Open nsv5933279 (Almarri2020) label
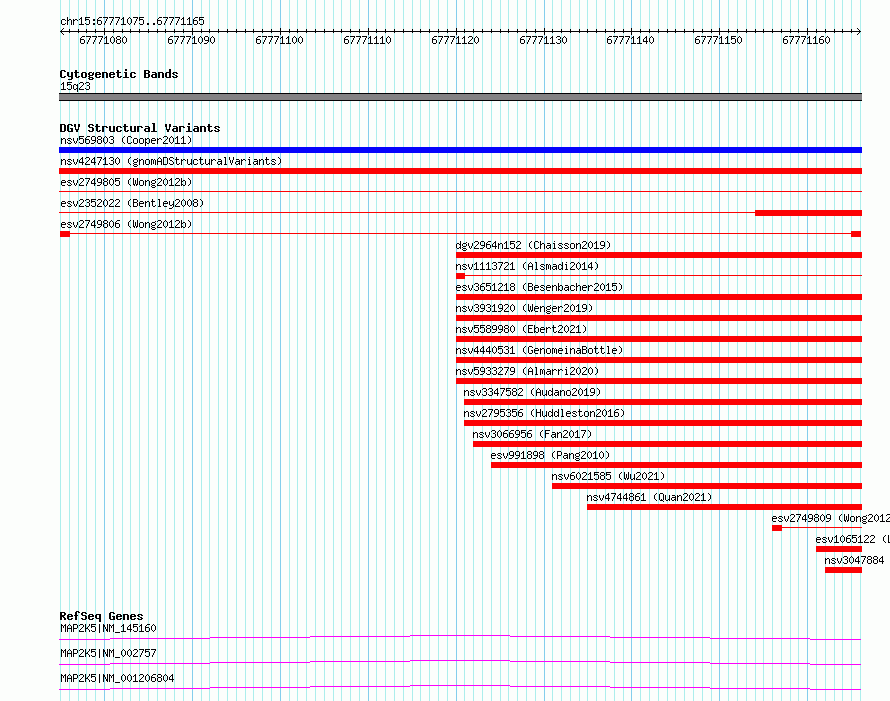 (527, 371)
